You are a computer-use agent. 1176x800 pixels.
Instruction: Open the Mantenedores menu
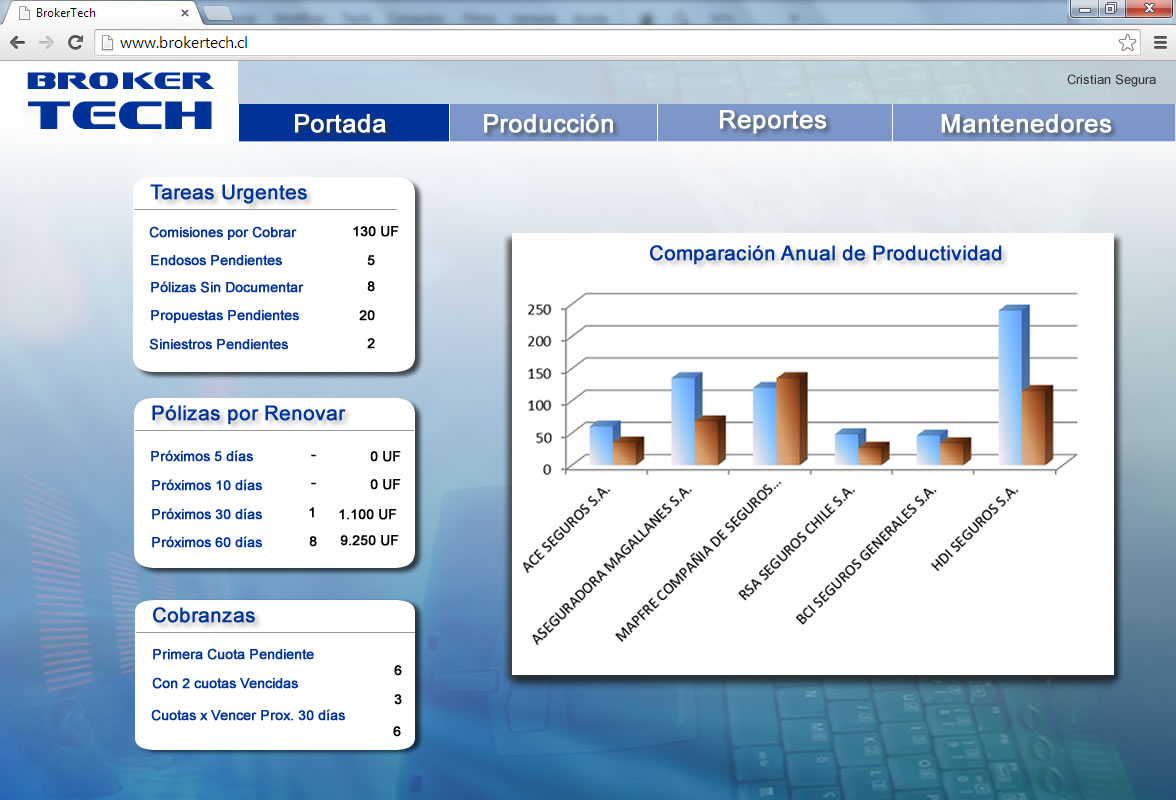pos(1025,123)
